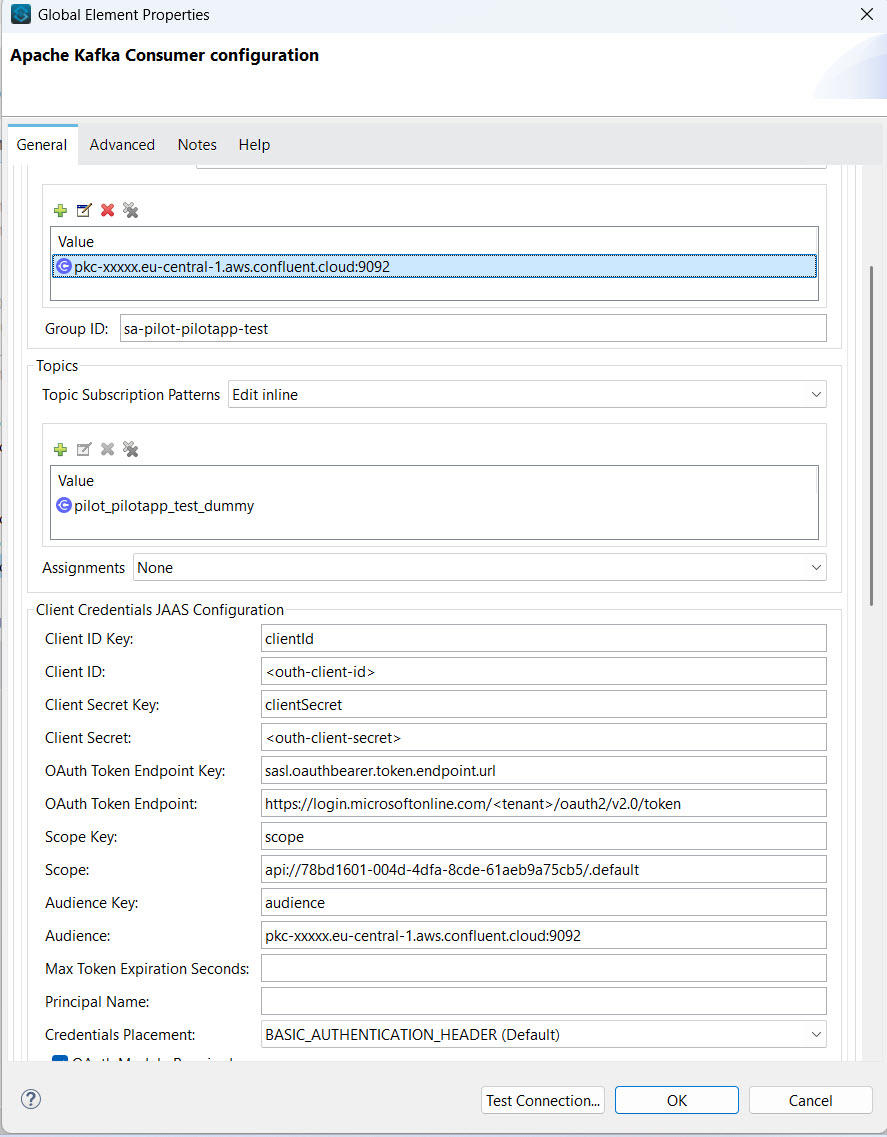Click the Principal Name field

coord(543,1001)
